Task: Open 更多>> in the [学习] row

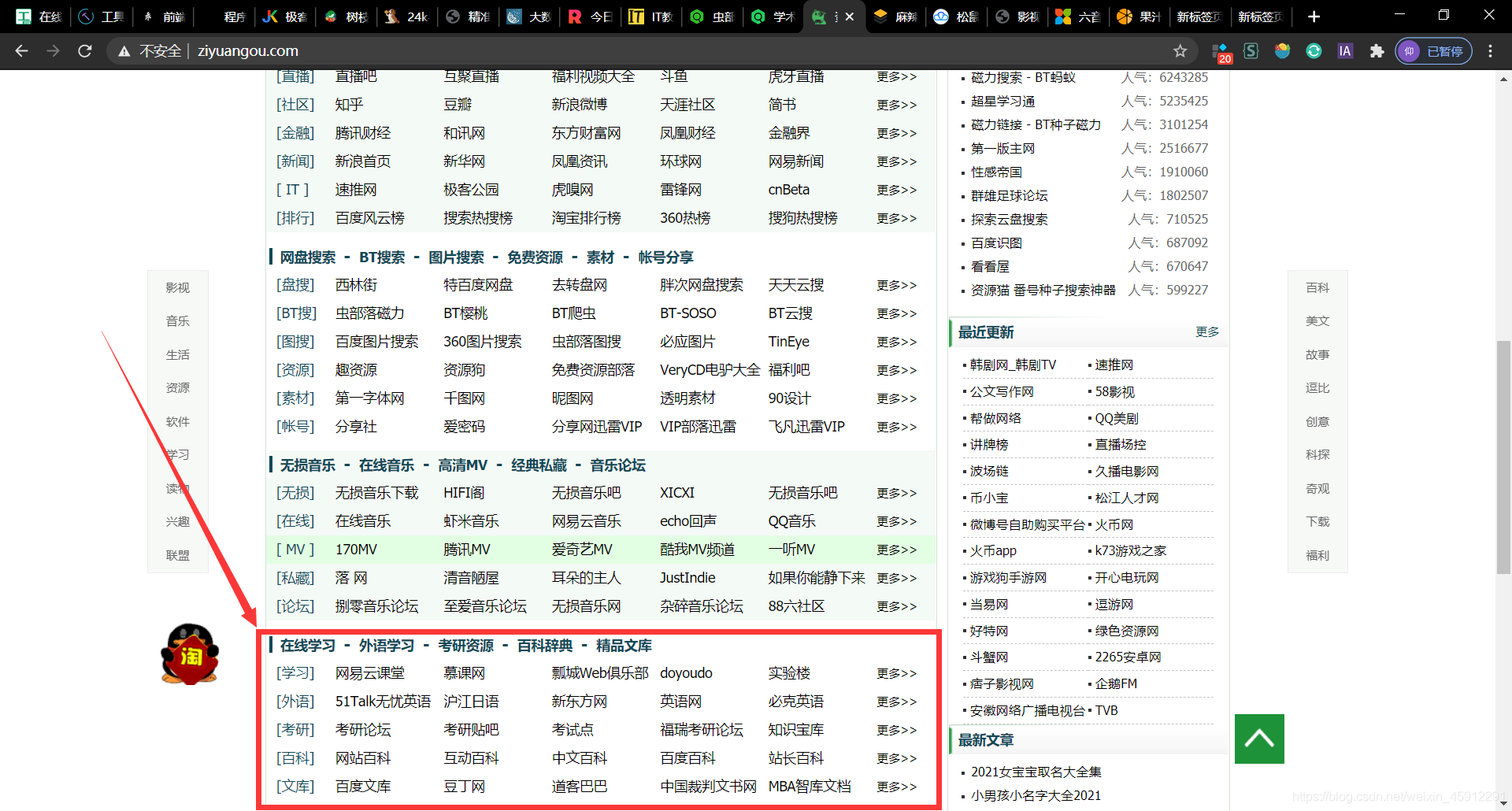Action: coord(897,673)
